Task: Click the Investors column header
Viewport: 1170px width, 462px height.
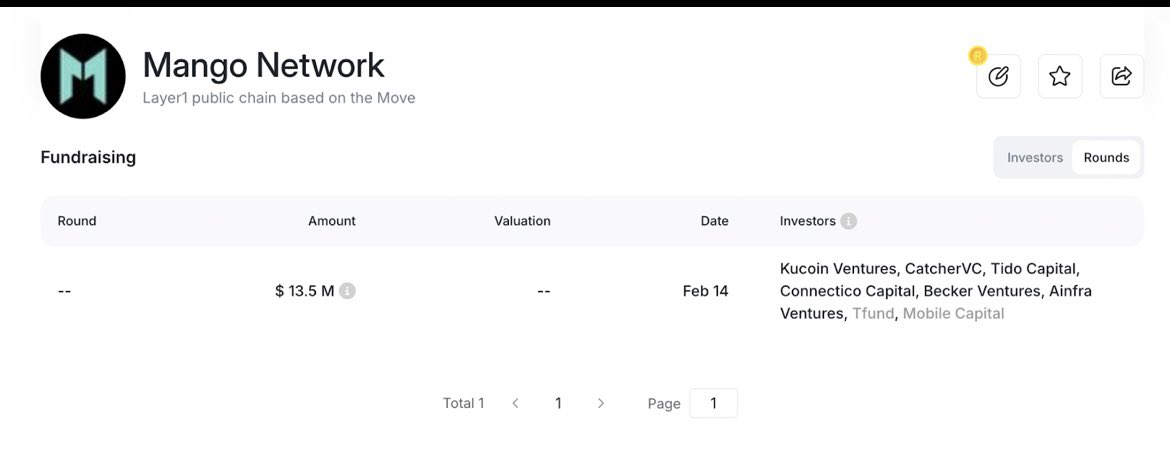Action: tap(807, 221)
